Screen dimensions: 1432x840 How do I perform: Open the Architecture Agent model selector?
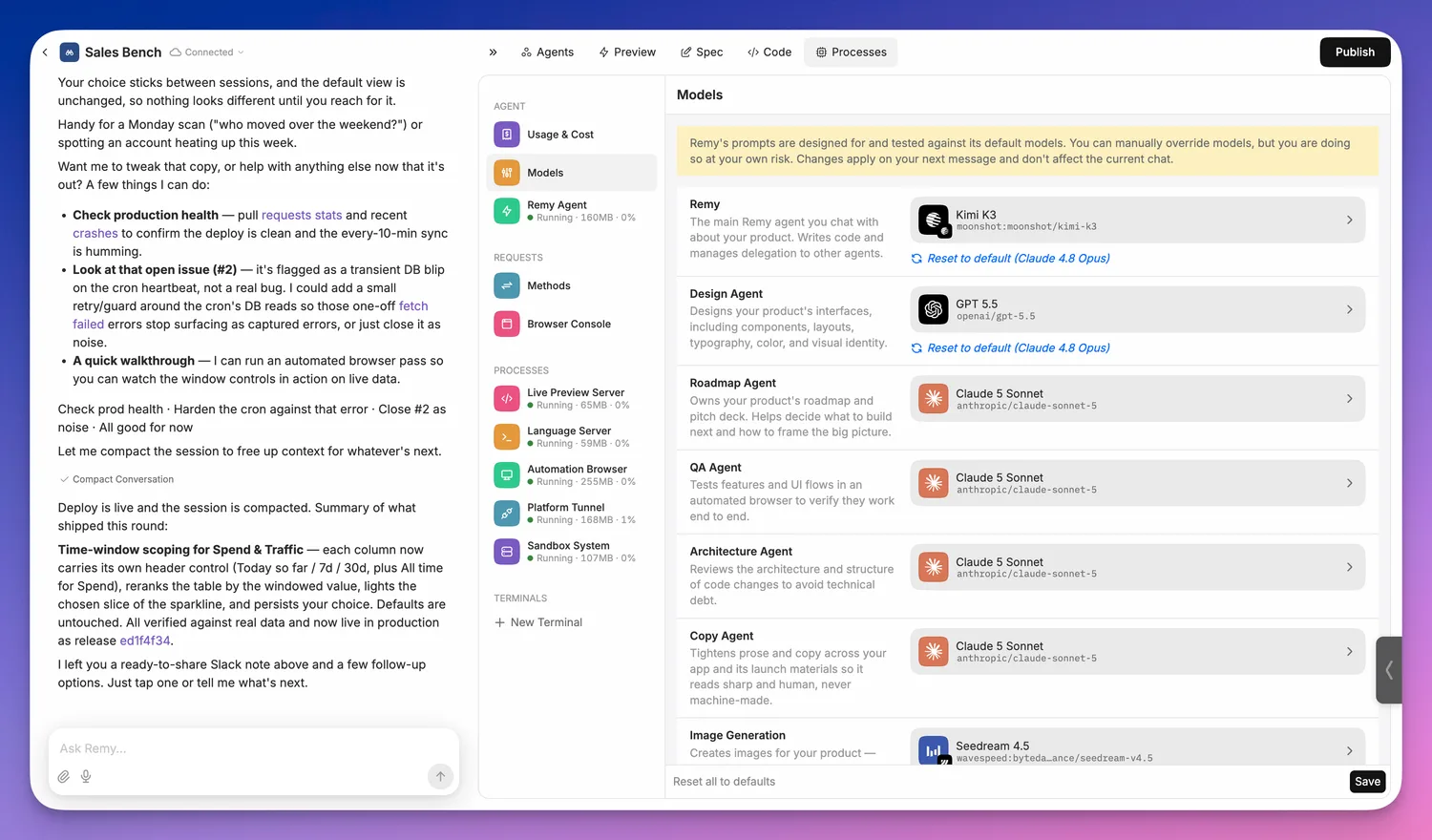pos(1137,567)
